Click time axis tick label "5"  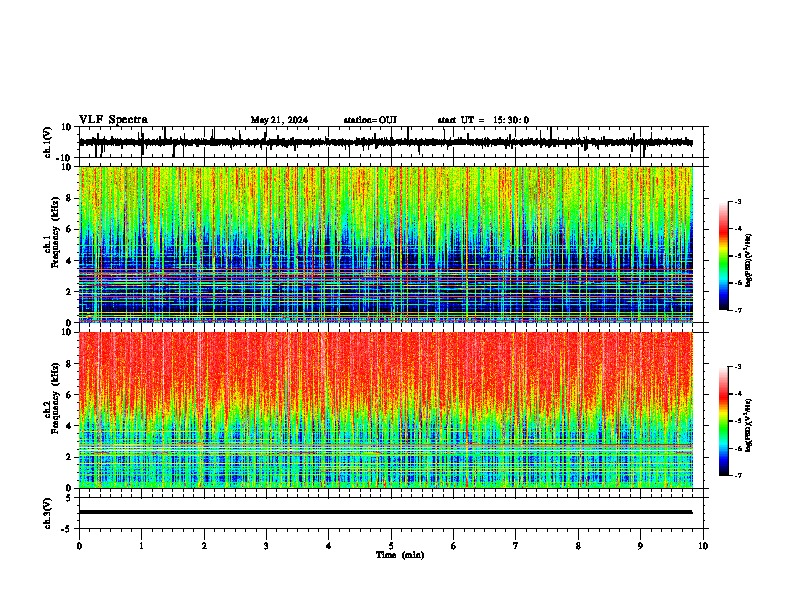[x=391, y=546]
